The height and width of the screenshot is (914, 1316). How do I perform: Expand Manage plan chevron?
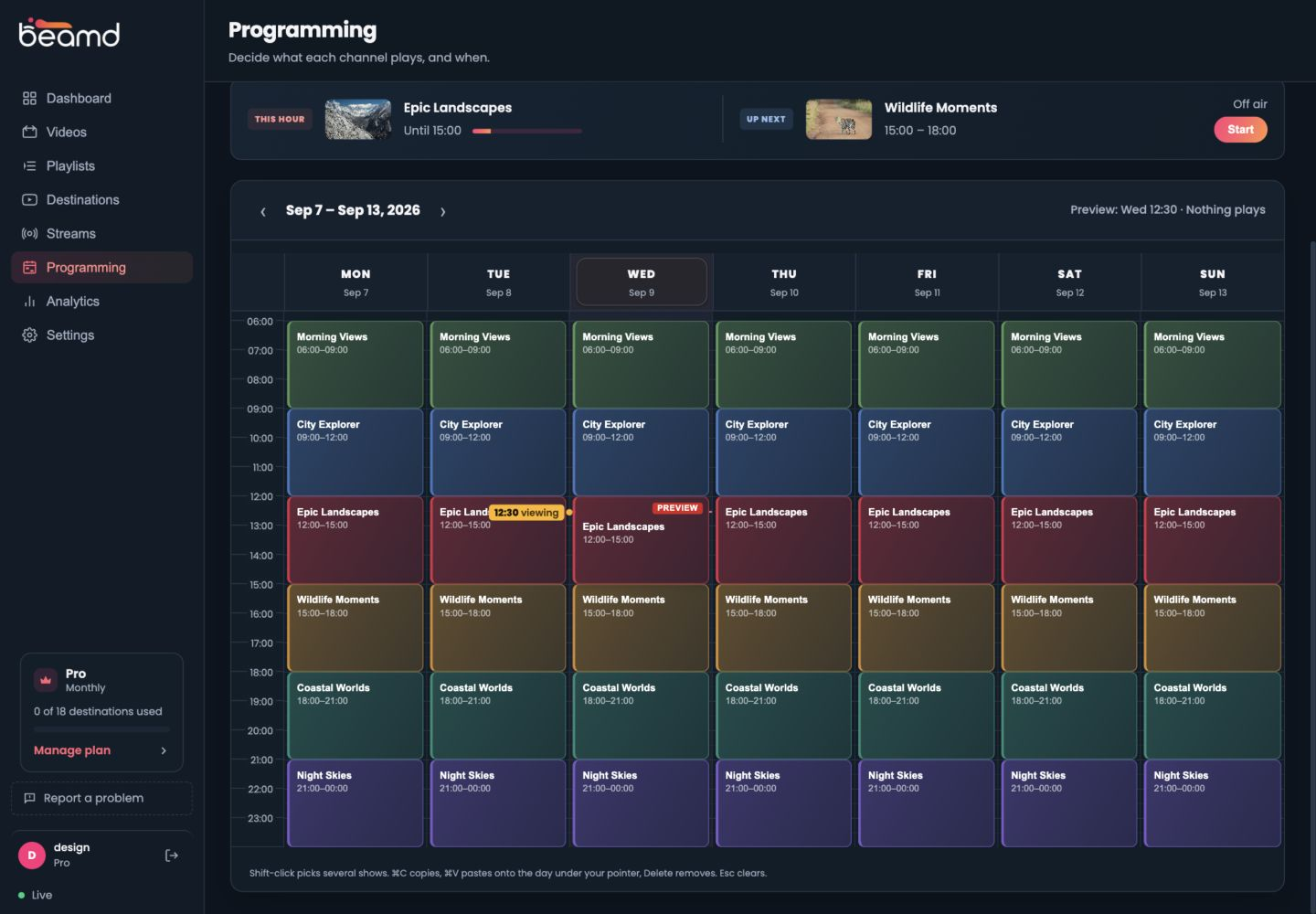click(x=164, y=750)
